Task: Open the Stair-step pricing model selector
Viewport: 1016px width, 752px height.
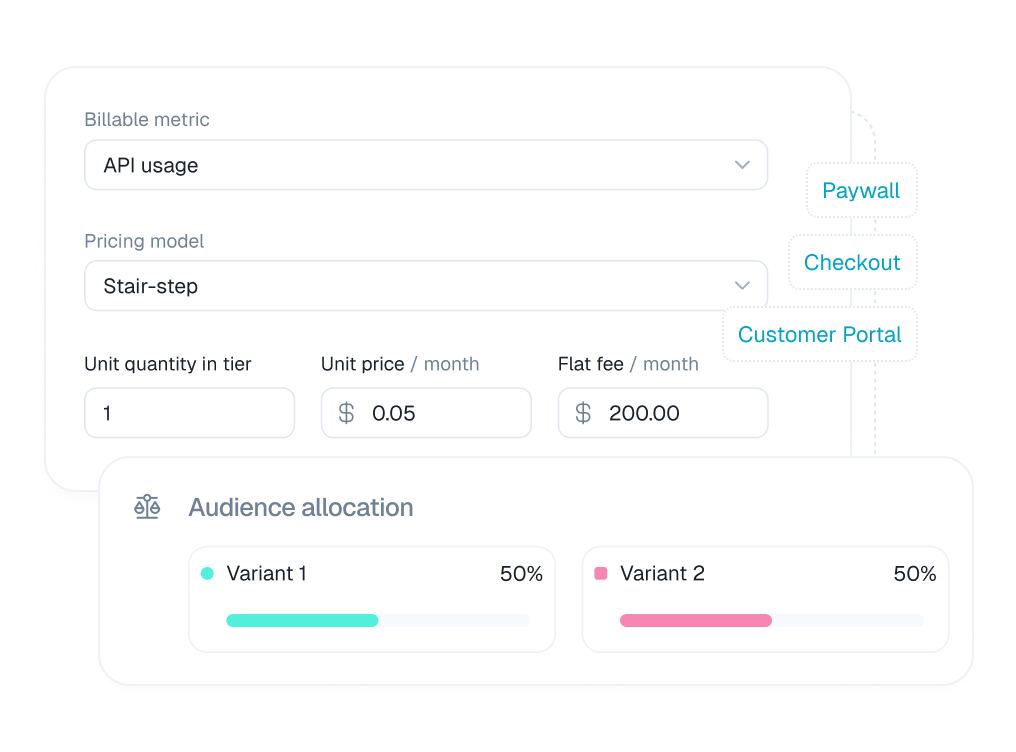Action: point(426,286)
